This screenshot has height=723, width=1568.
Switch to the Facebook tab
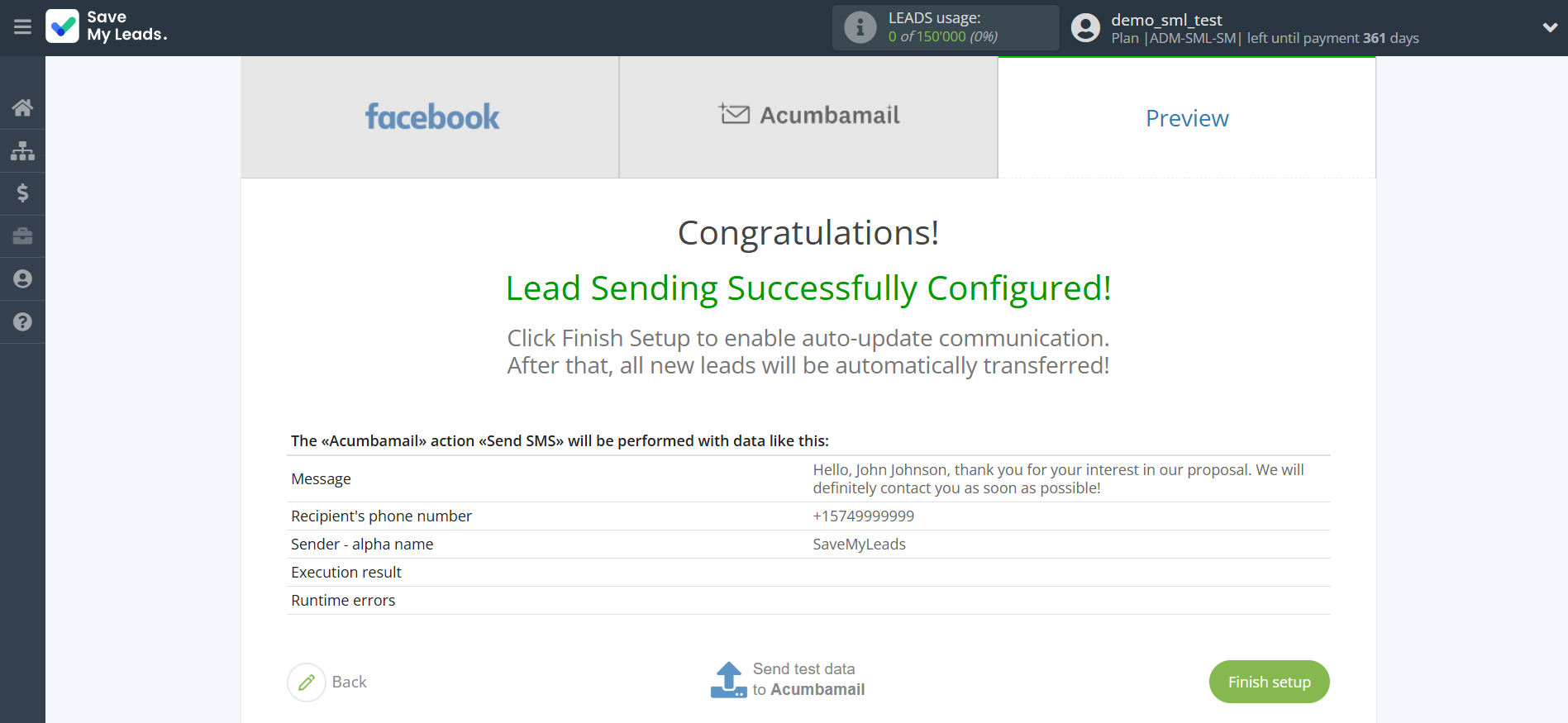pyautogui.click(x=430, y=117)
